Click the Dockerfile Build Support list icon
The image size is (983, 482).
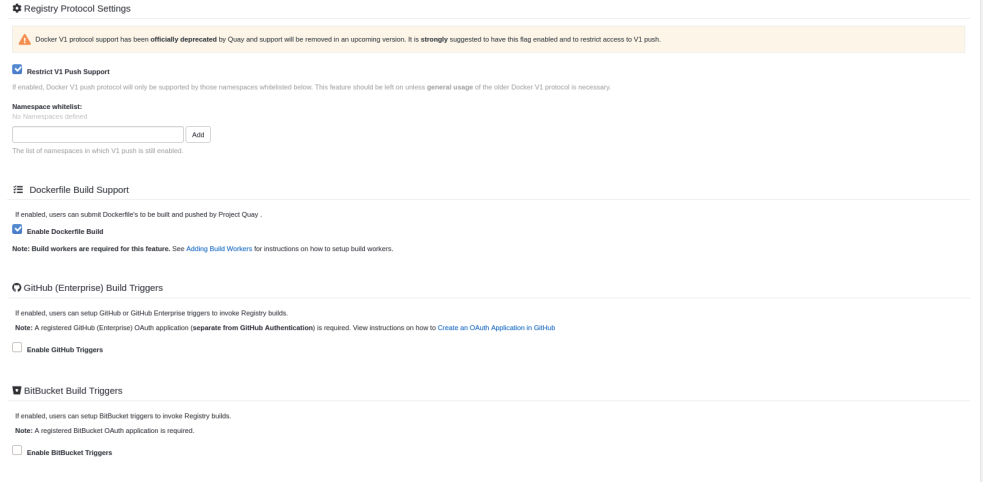(x=18, y=190)
